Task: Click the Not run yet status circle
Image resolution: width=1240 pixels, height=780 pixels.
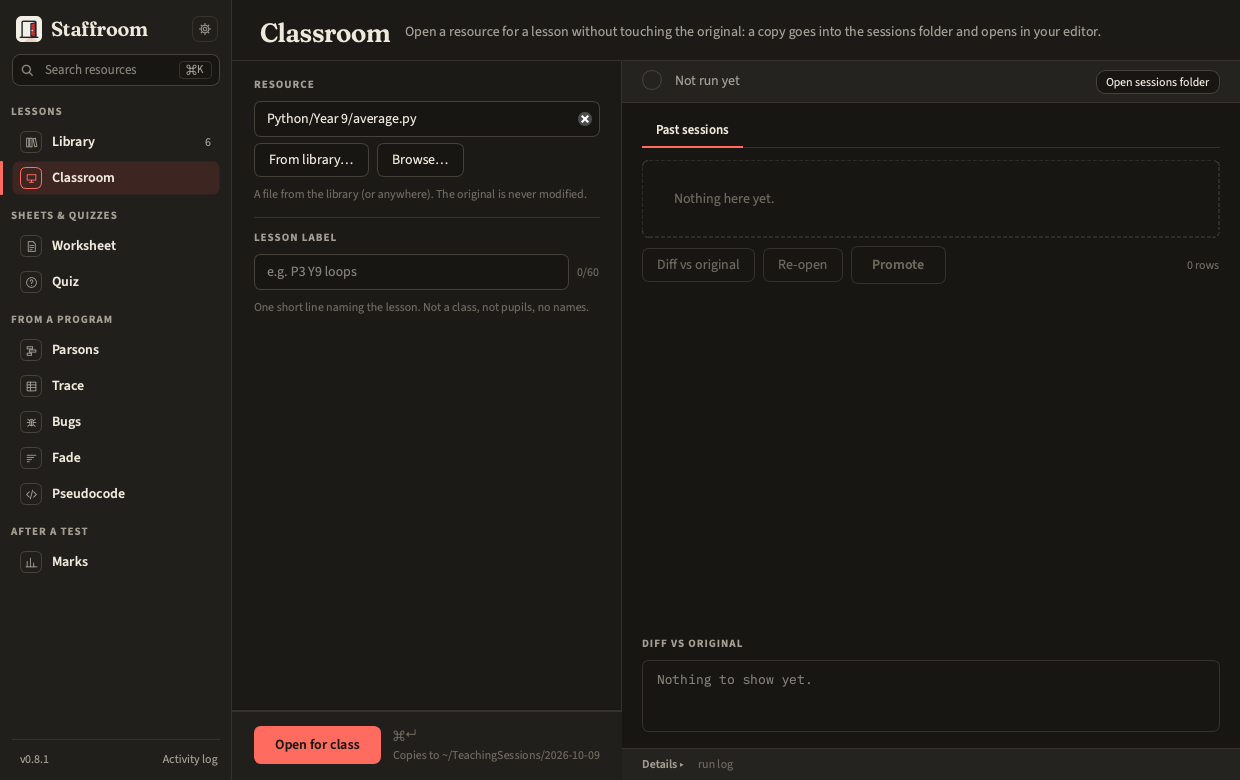Action: (652, 80)
